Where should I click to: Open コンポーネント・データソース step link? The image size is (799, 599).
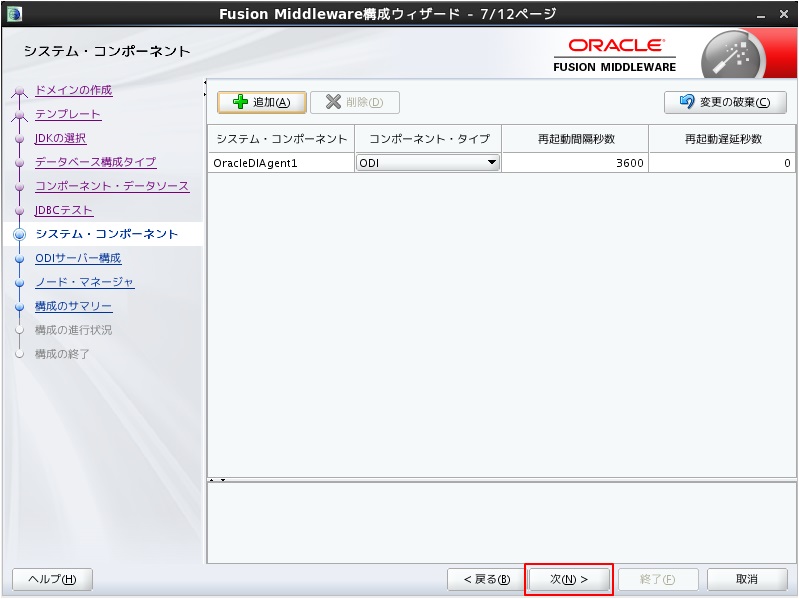coord(112,186)
